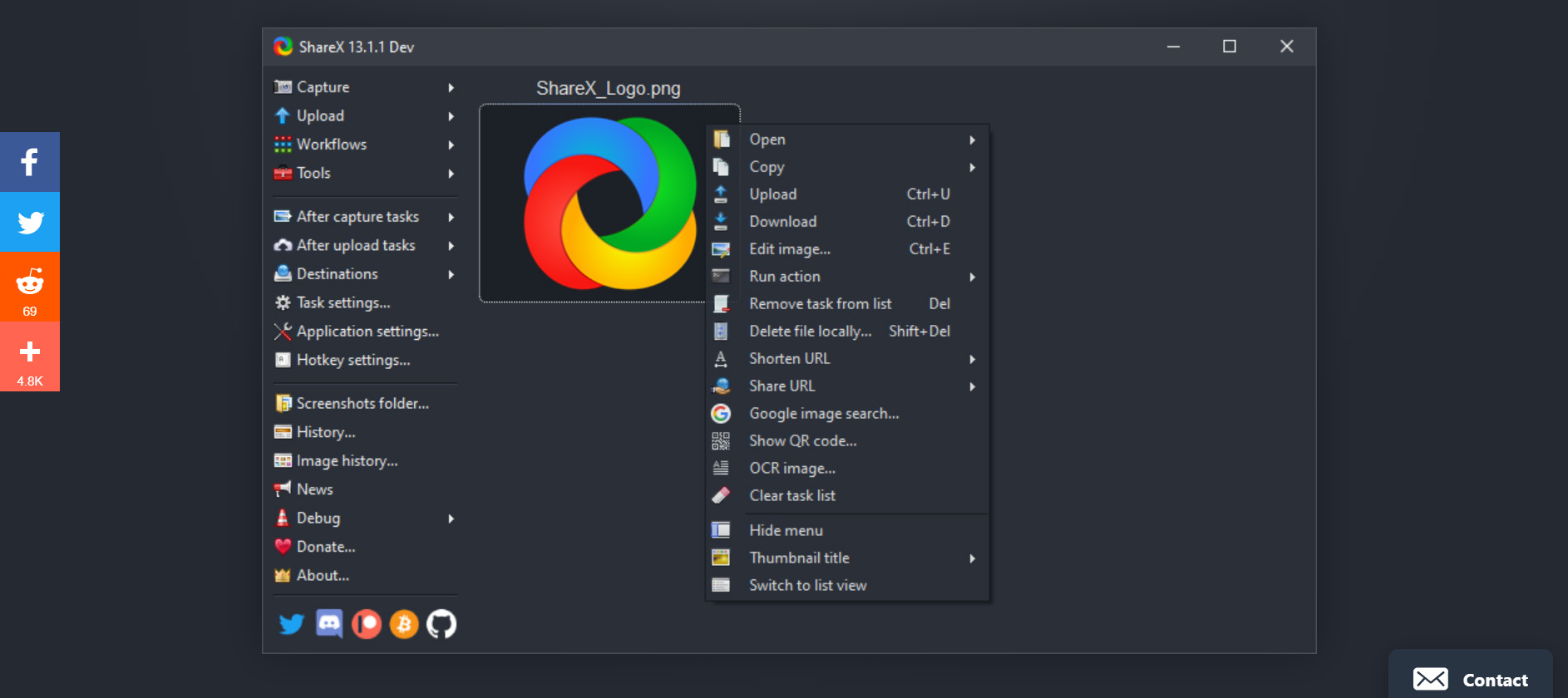The width and height of the screenshot is (1568, 698).
Task: Select Delete file locally...
Action: [x=848, y=332]
